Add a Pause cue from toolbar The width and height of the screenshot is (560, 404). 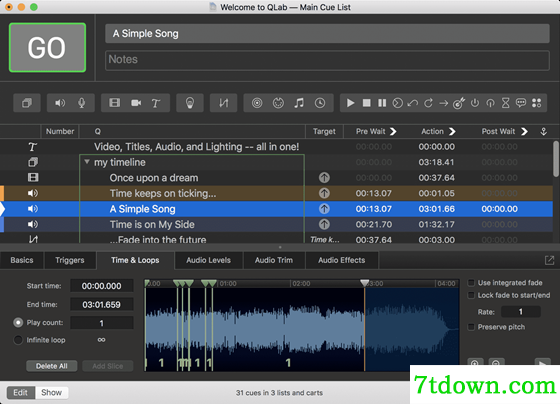click(382, 103)
